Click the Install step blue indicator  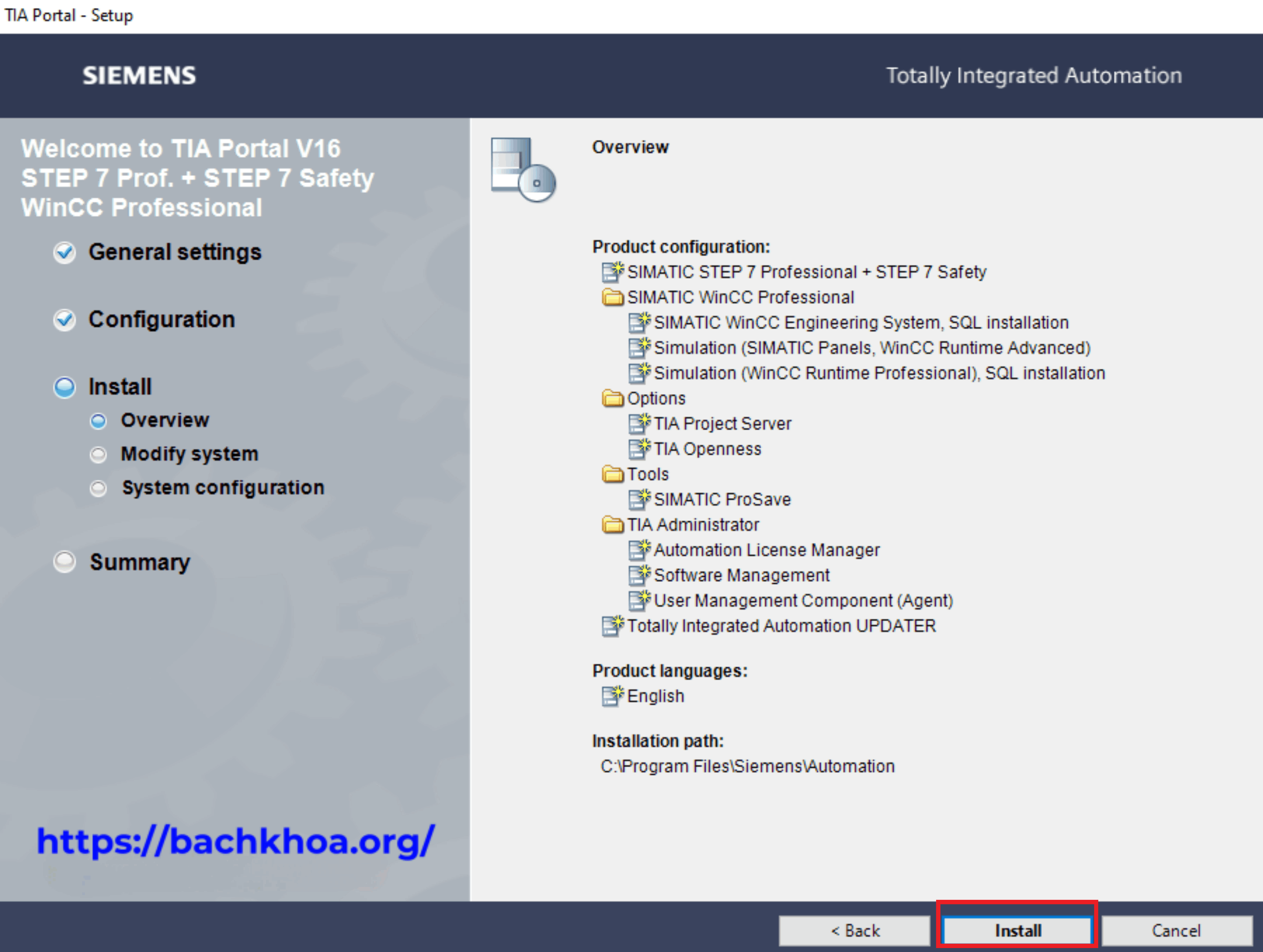(65, 387)
